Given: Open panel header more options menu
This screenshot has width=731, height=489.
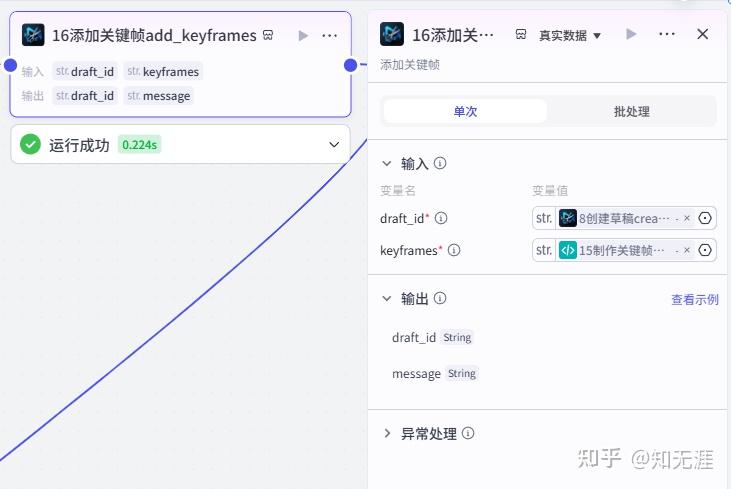Looking at the screenshot, I should 667,34.
